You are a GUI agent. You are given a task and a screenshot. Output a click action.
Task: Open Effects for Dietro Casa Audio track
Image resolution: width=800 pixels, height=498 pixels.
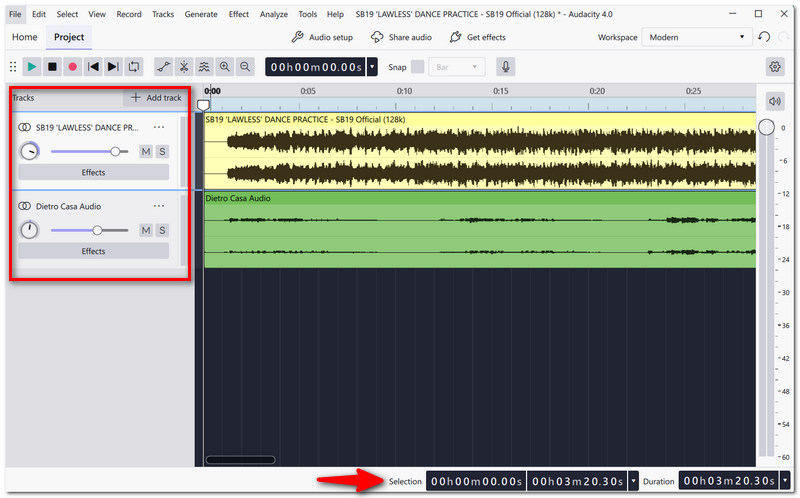[93, 251]
